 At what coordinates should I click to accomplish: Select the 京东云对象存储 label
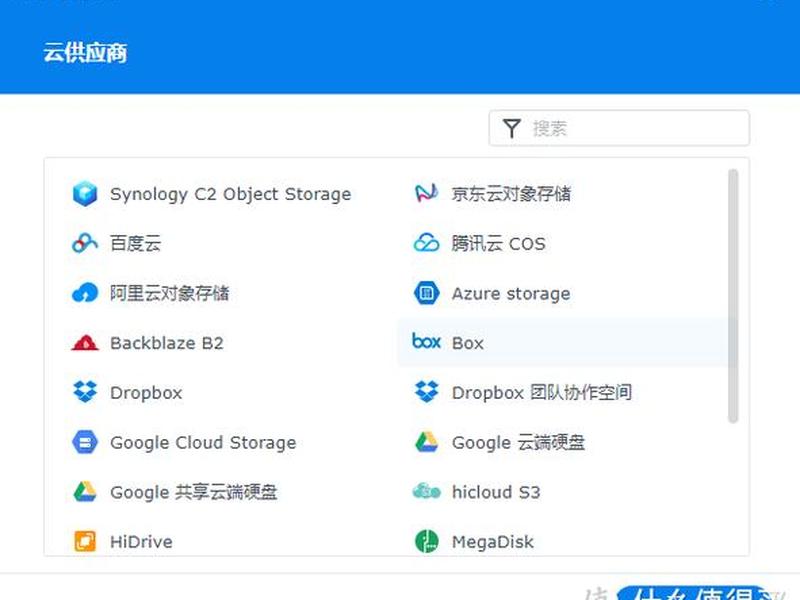pyautogui.click(x=511, y=194)
